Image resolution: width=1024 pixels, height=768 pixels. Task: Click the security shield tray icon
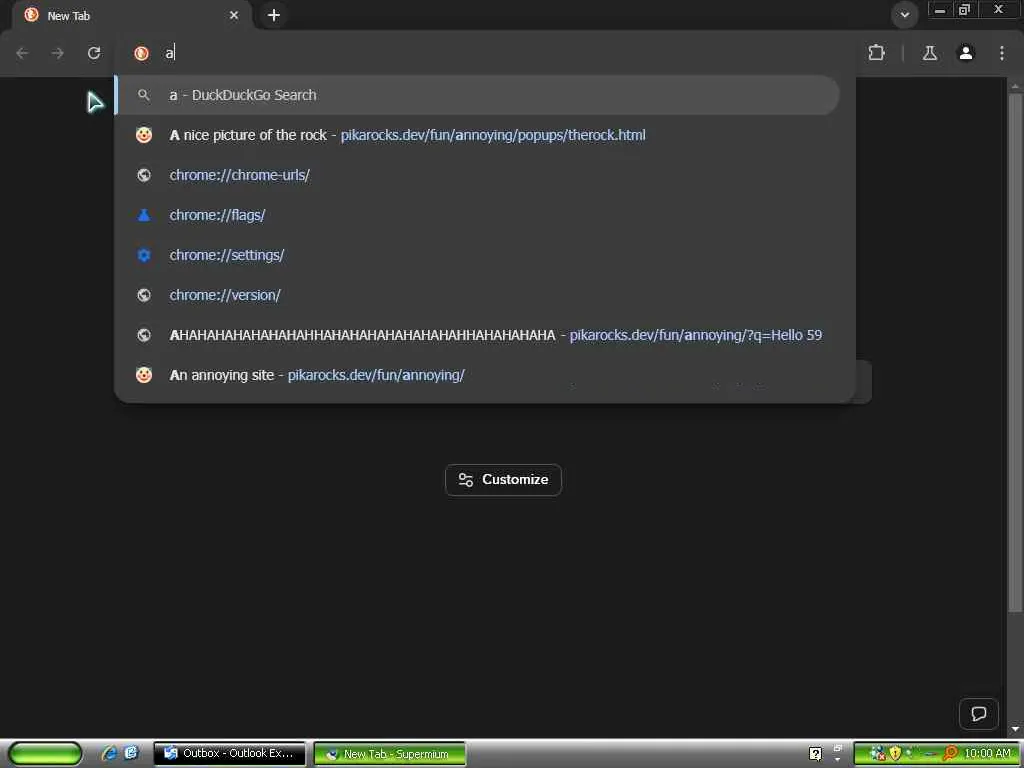point(895,754)
